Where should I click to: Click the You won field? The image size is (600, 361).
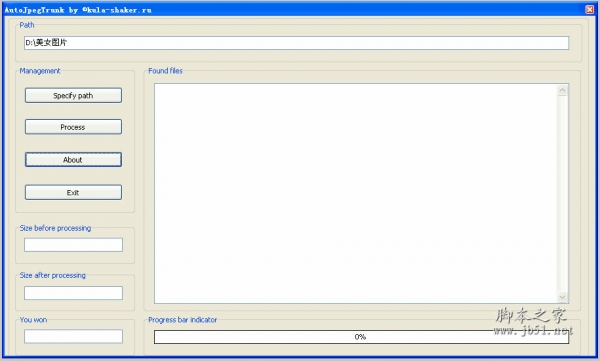[x=73, y=336]
